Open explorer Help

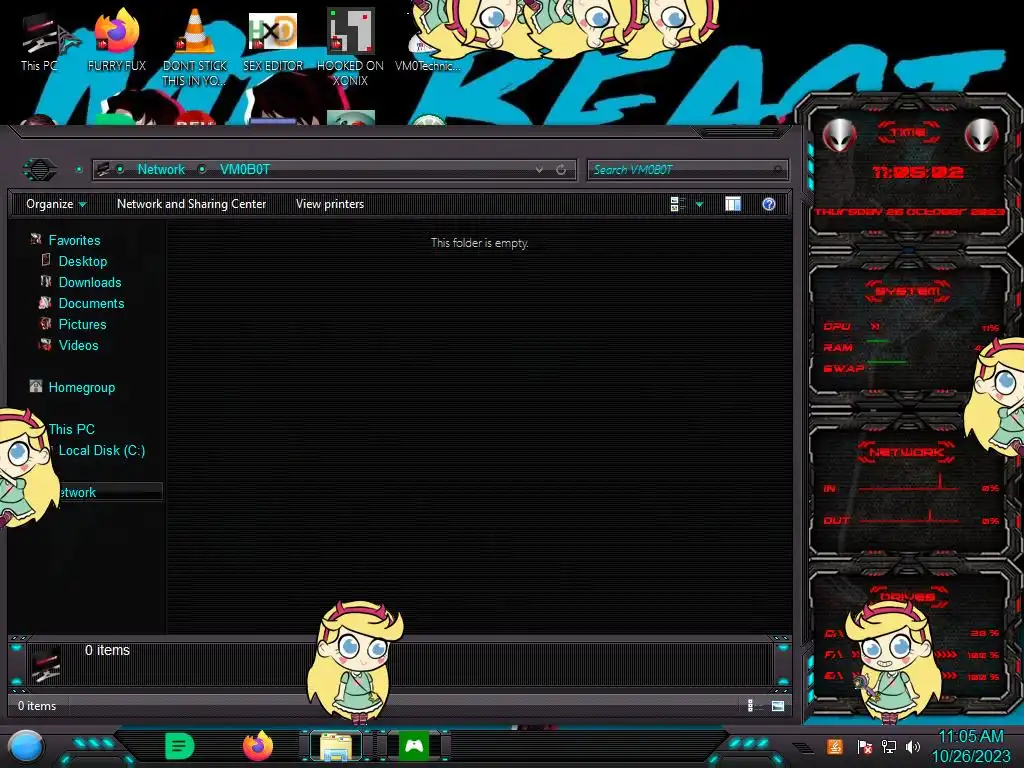click(769, 204)
